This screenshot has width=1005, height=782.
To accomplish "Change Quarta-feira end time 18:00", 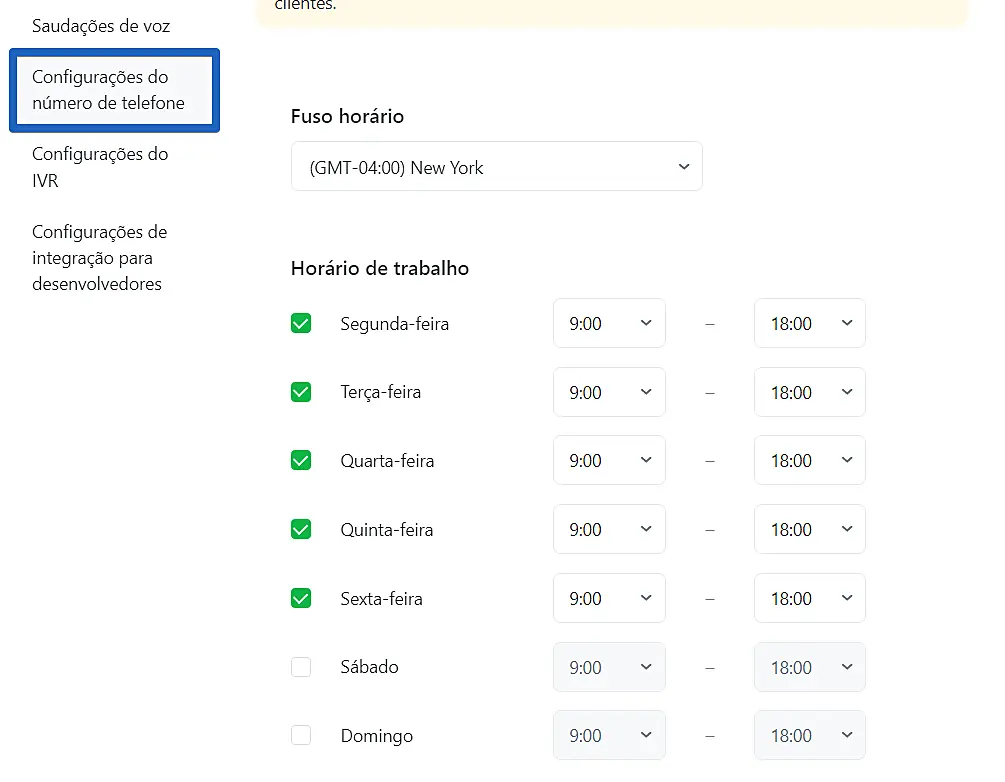I will (x=809, y=461).
